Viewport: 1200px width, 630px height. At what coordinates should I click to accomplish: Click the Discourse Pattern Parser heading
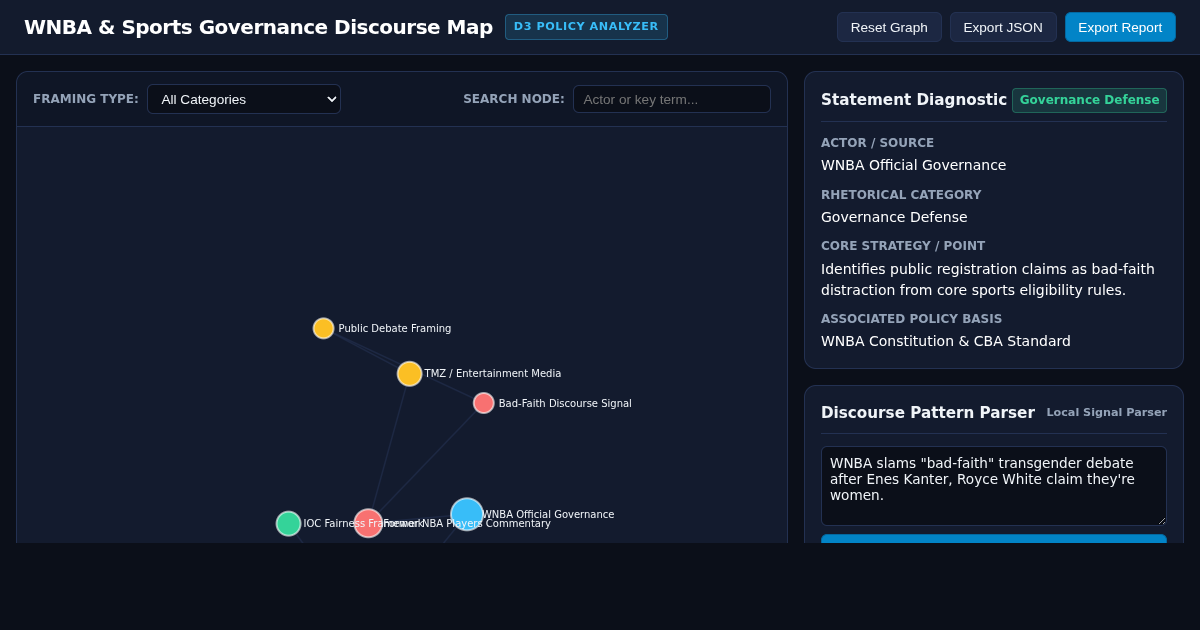coord(928,412)
